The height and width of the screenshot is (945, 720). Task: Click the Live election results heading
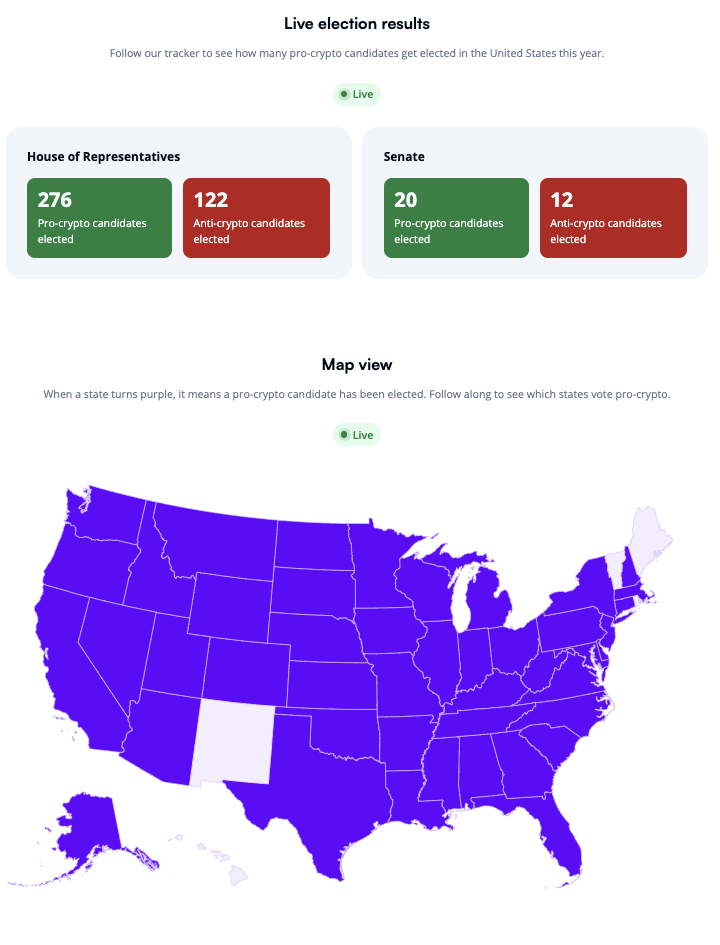coord(356,23)
